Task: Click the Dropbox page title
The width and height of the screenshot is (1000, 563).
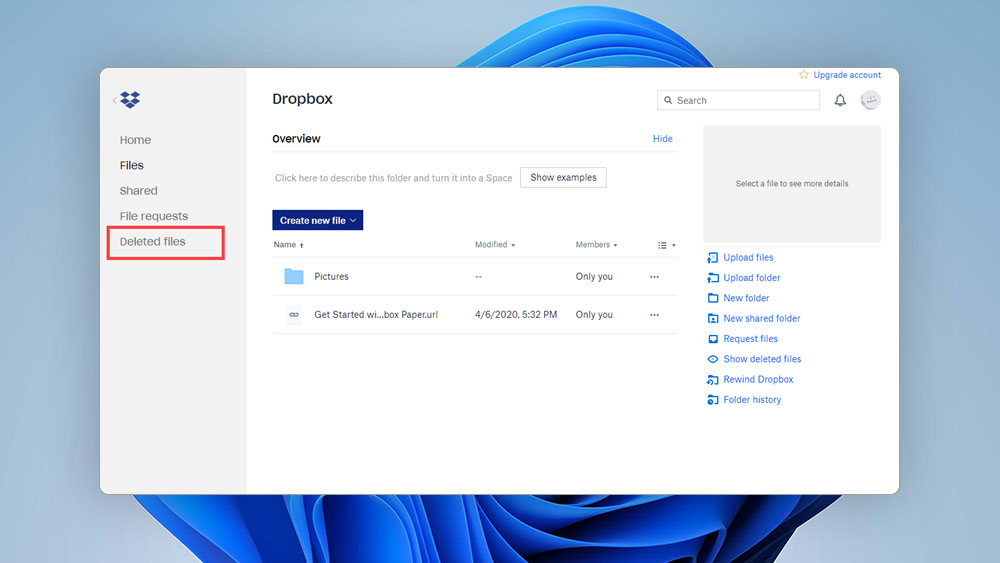Action: pos(302,99)
